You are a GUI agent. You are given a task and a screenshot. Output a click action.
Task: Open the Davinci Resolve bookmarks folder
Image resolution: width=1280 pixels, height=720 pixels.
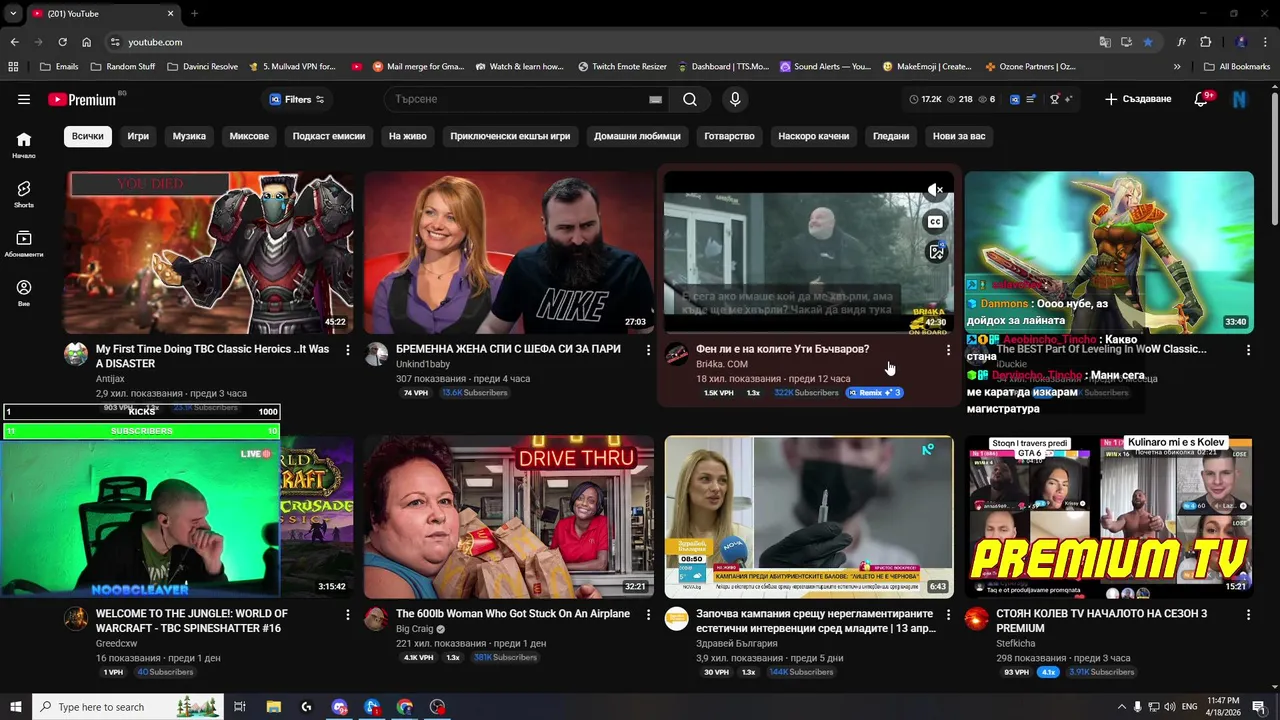[202, 67]
